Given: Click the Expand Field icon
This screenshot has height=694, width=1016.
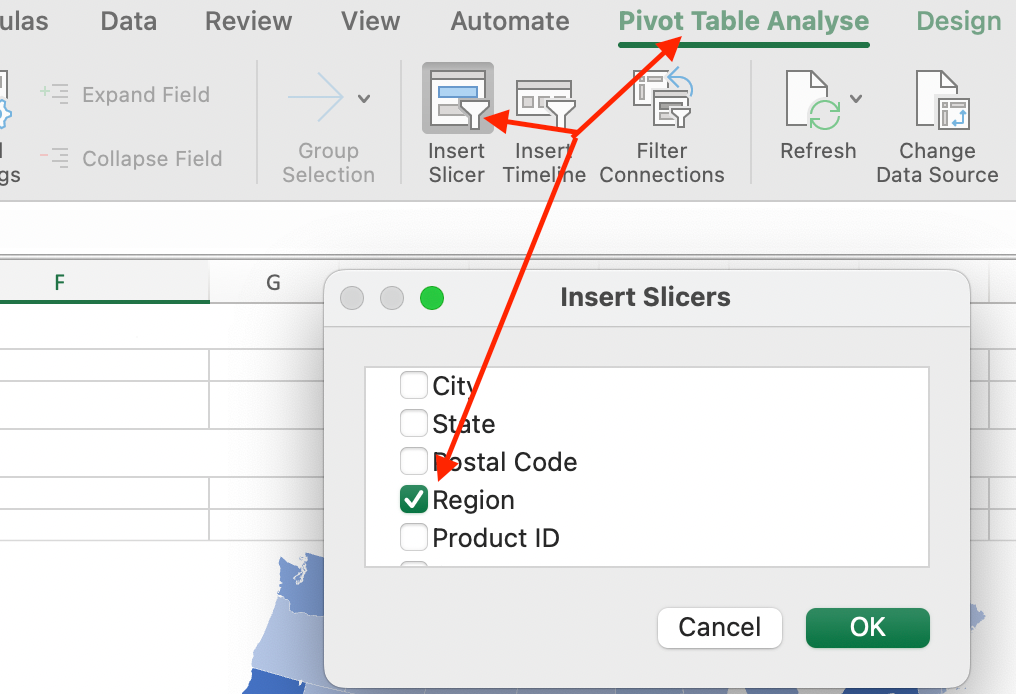Looking at the screenshot, I should point(54,95).
